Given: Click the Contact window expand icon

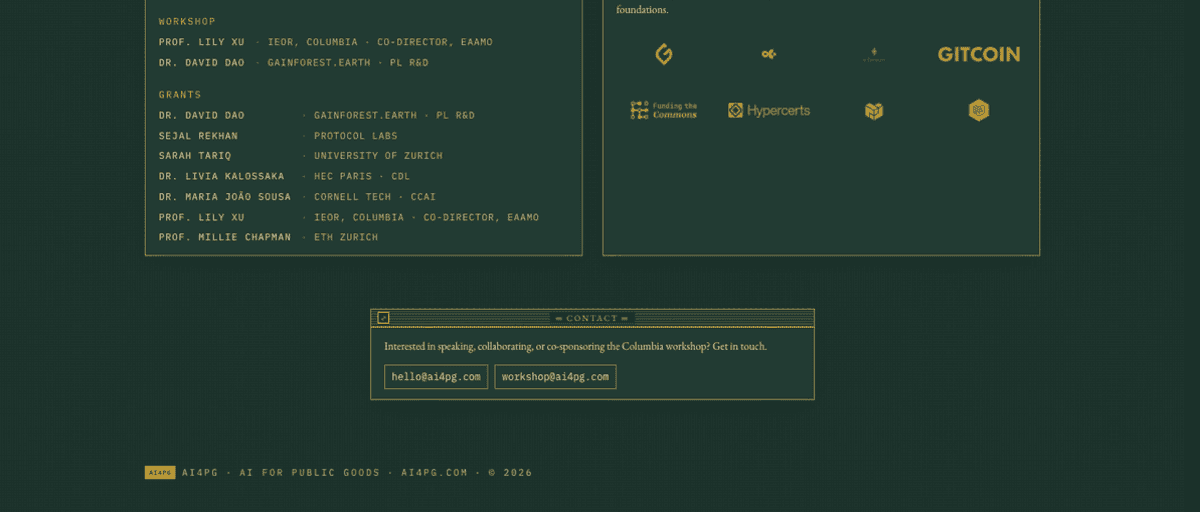Looking at the screenshot, I should pyautogui.click(x=383, y=318).
